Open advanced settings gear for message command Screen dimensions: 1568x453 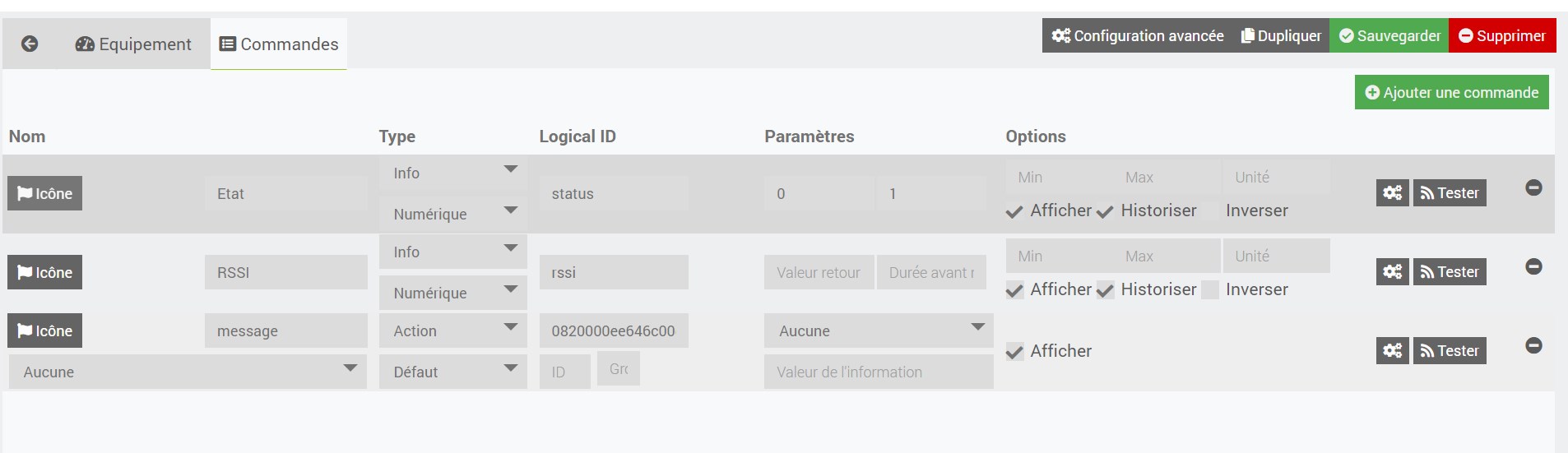1392,350
